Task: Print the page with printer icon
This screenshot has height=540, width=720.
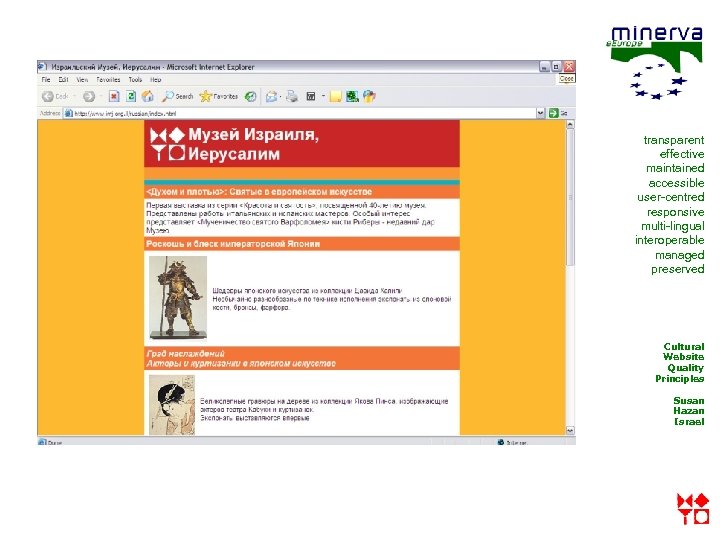Action: [292, 96]
